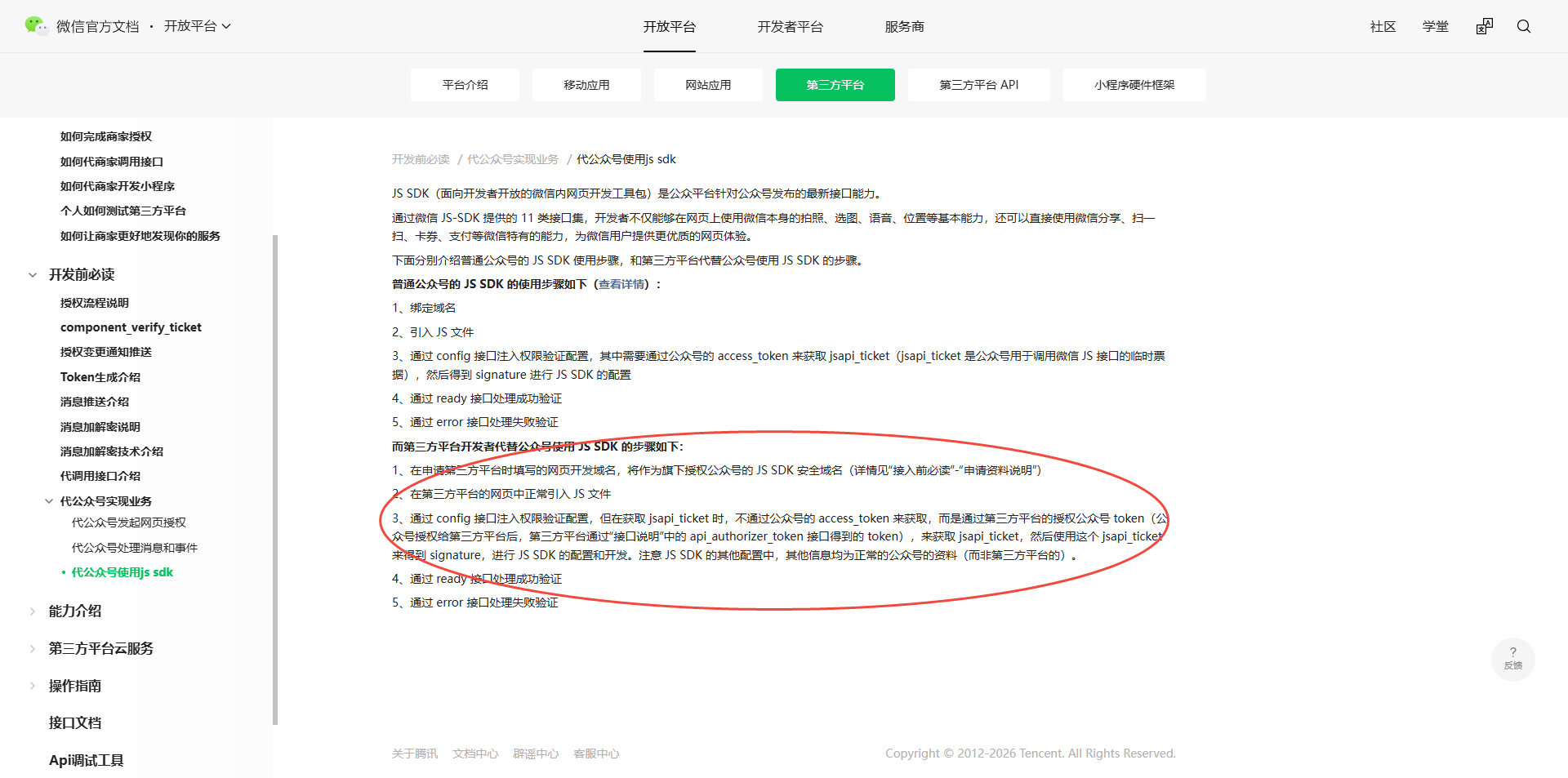Viewport: 1568px width, 778px height.
Task: Select the 网站应用 tab
Action: [709, 85]
